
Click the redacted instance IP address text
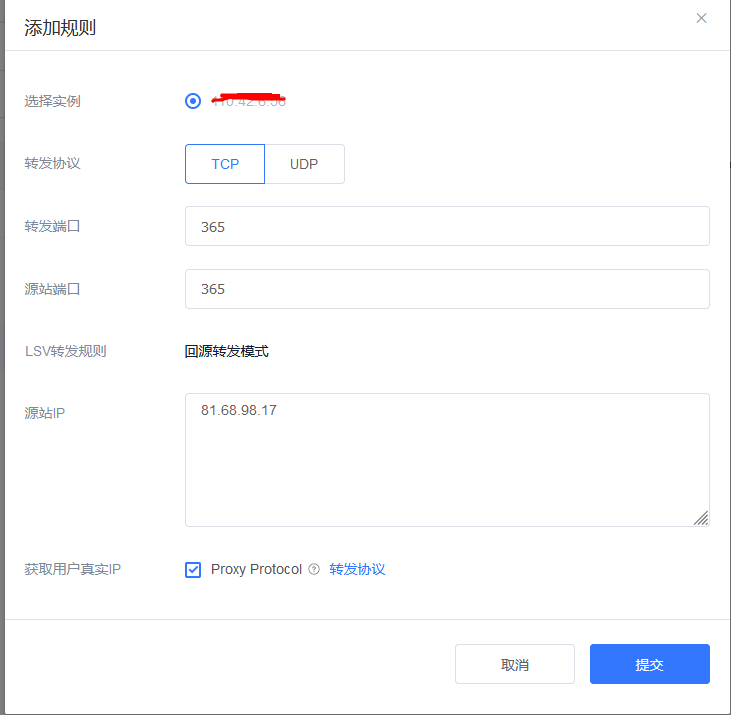[249, 101]
